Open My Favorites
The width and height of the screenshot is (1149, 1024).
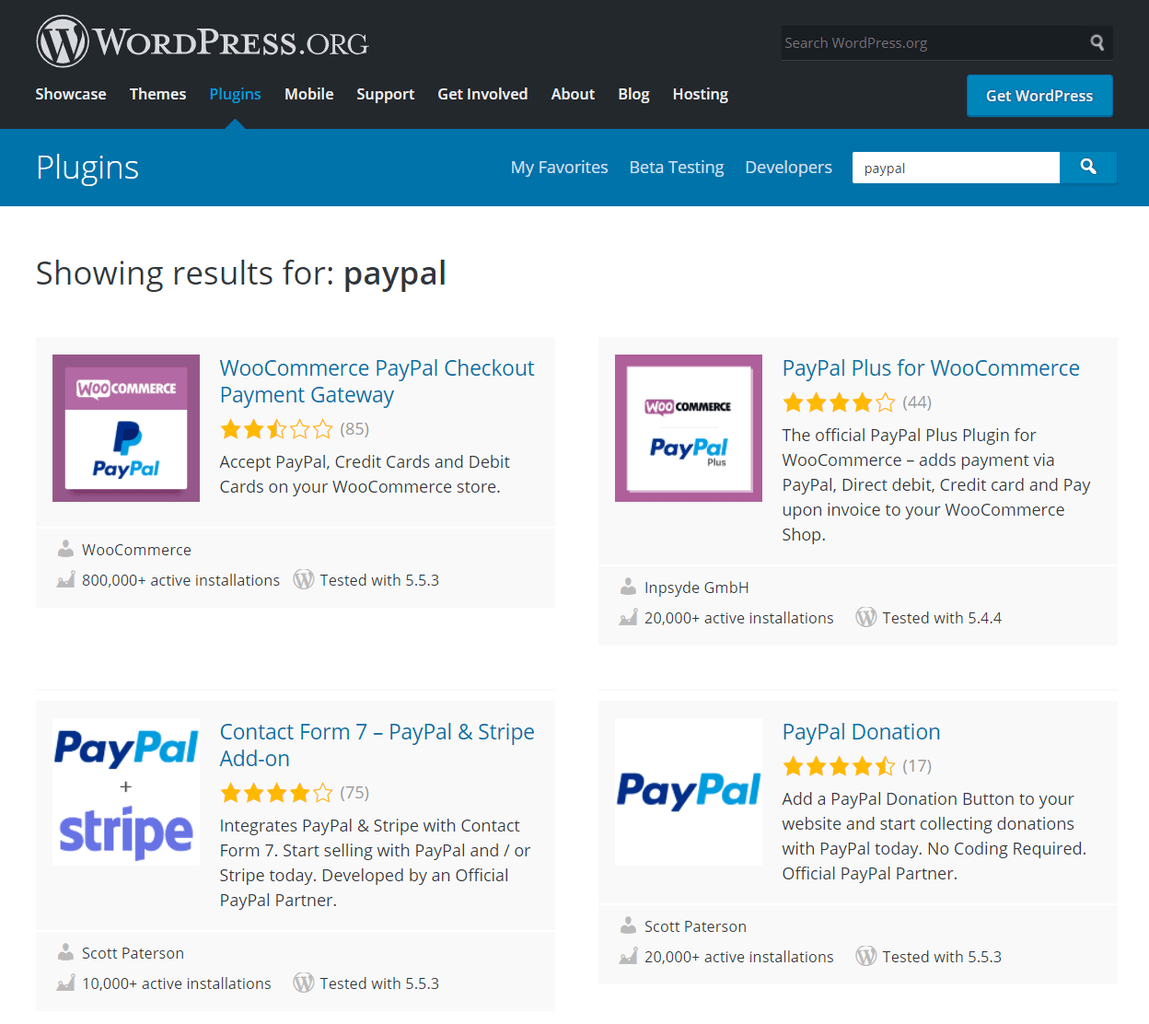click(x=559, y=167)
